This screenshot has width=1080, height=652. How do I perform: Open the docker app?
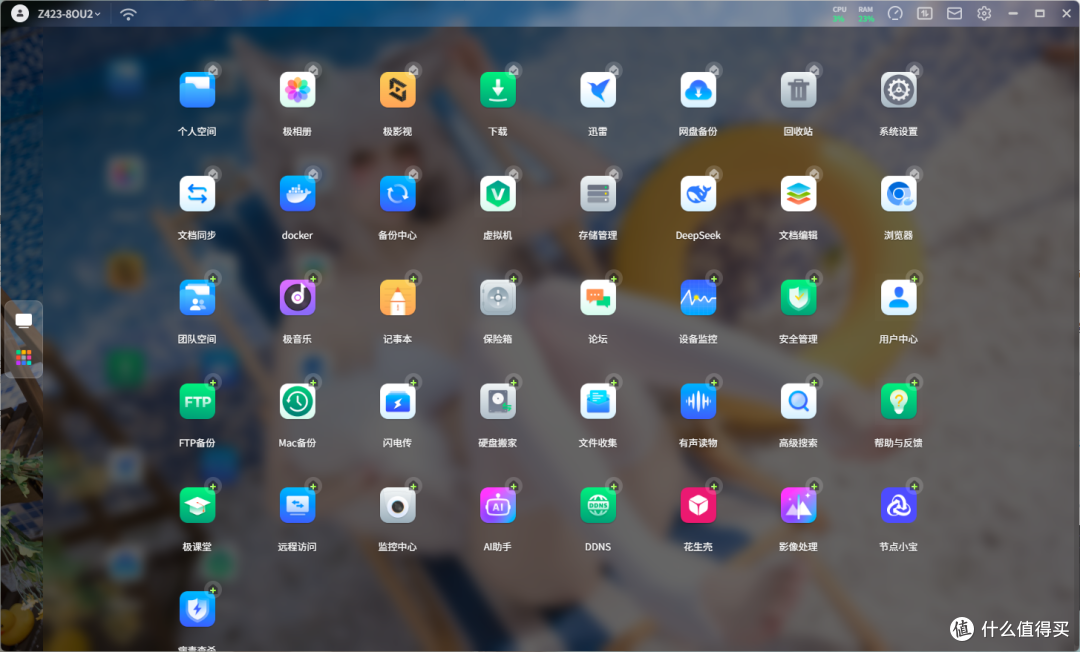coord(298,194)
